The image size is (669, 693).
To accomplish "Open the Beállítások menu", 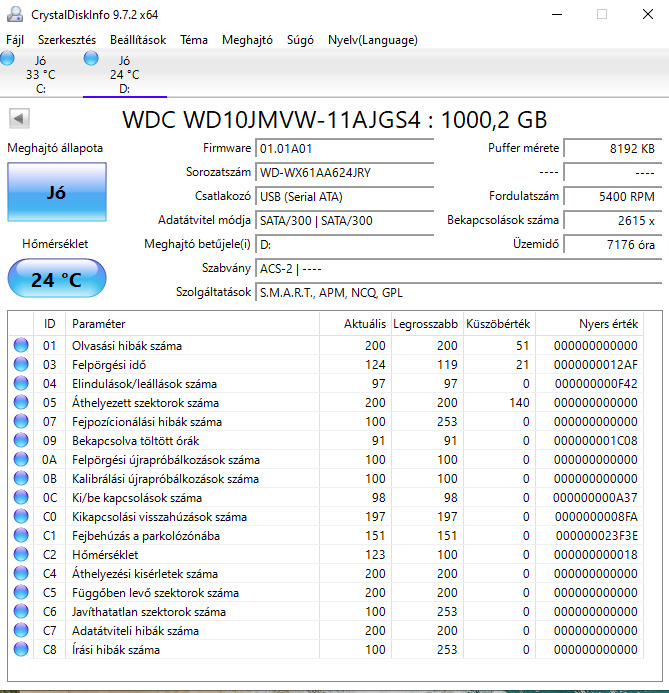I will (138, 40).
